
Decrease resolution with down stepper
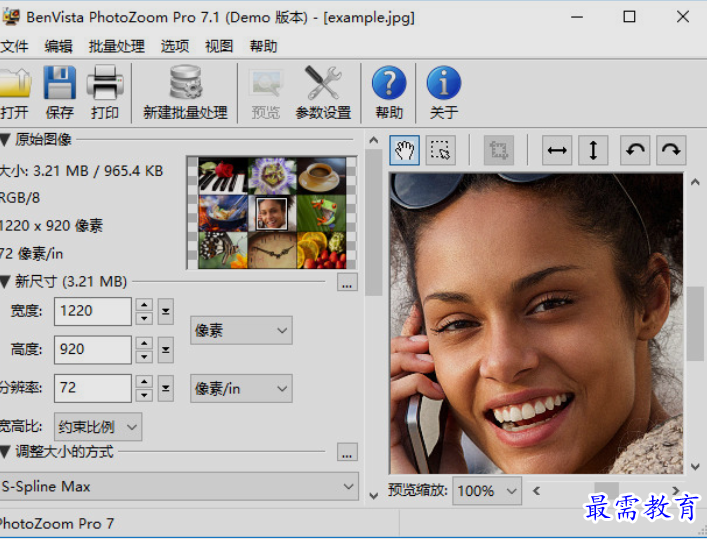(x=144, y=395)
